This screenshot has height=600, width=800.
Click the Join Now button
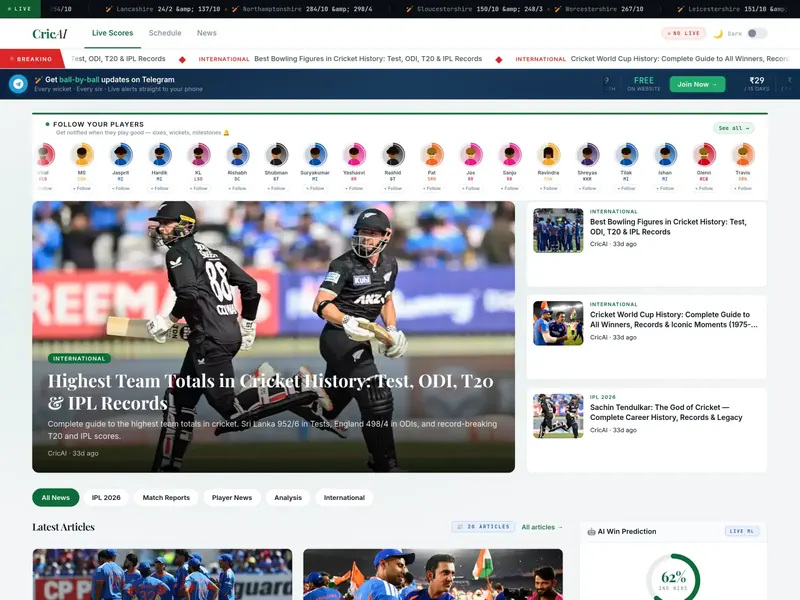click(697, 84)
